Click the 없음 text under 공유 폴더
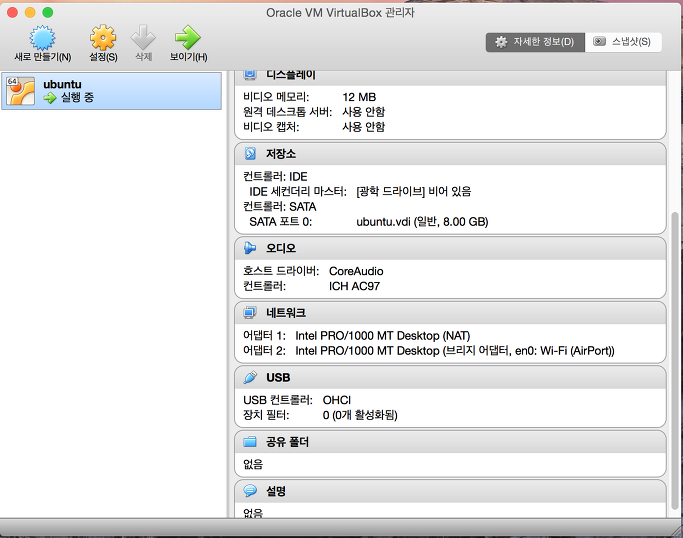The image size is (683, 538). click(253, 464)
